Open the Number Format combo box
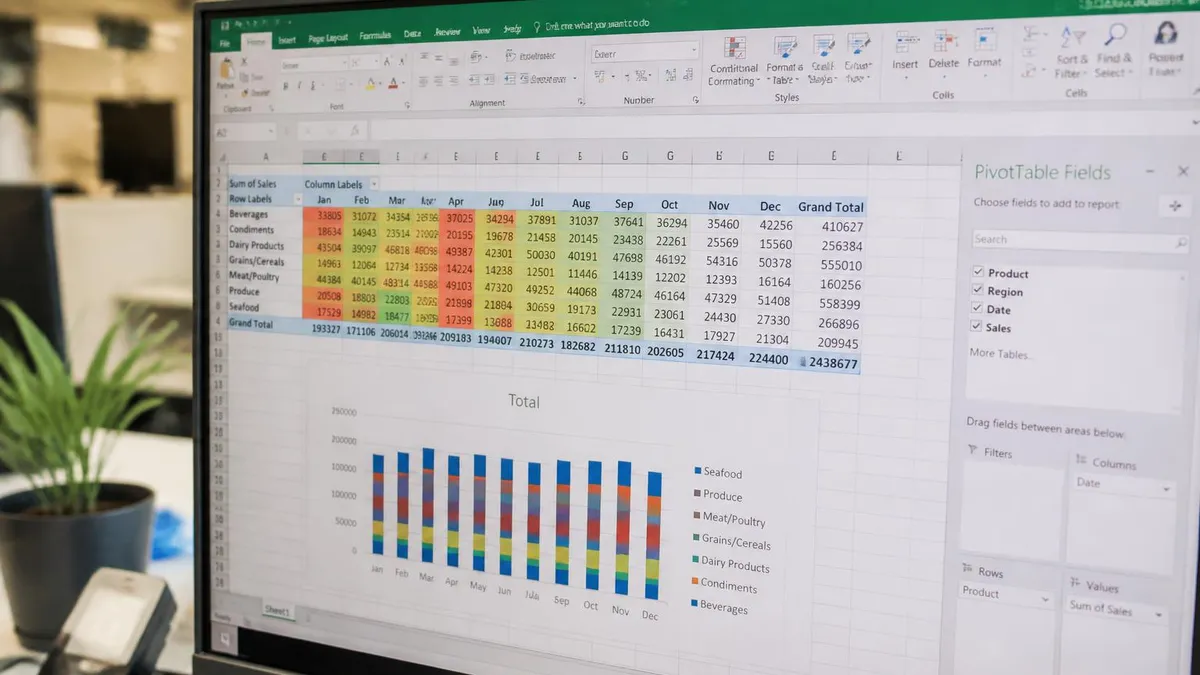The height and width of the screenshot is (675, 1200). pos(644,51)
